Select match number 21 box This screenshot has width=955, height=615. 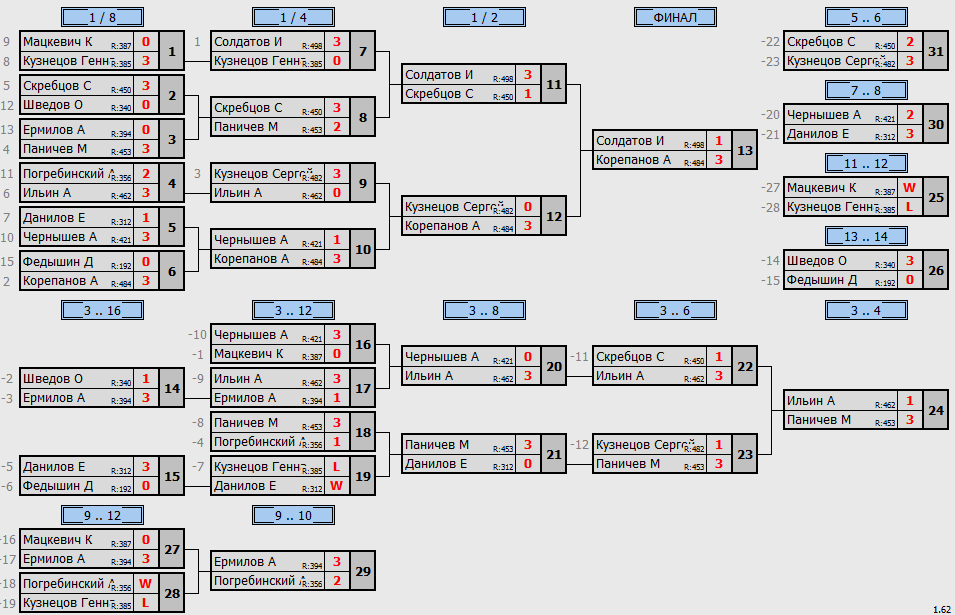(554, 454)
